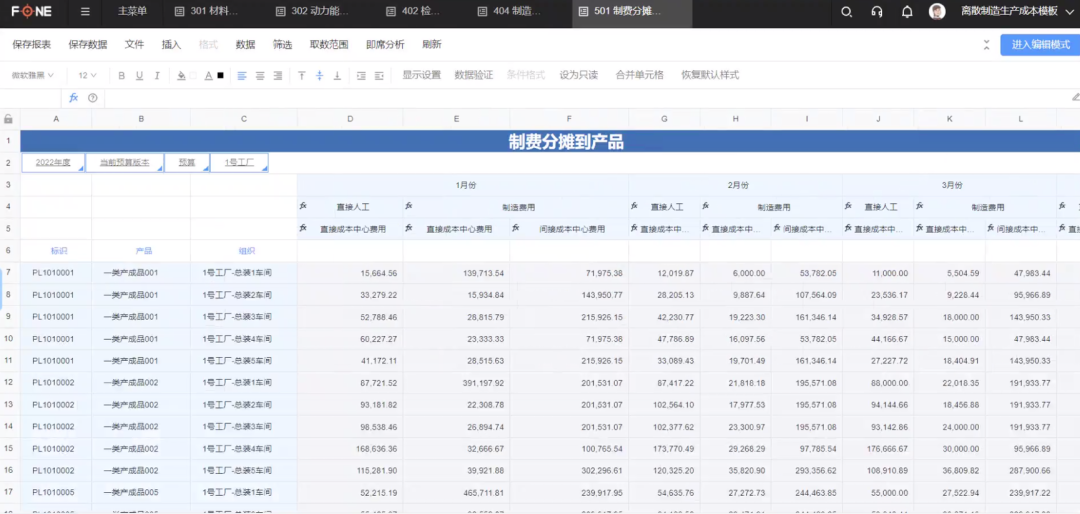Open the 插入 menu
This screenshot has width=1080, height=514.
pos(172,45)
